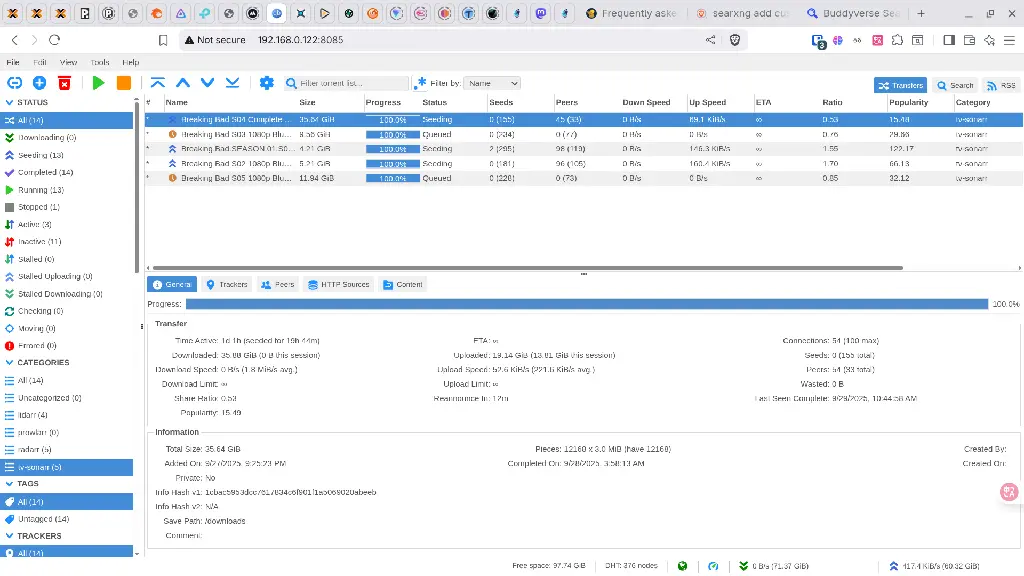1024x576 pixels.
Task: Click the Add Torrent File plus icon
Action: (x=39, y=83)
